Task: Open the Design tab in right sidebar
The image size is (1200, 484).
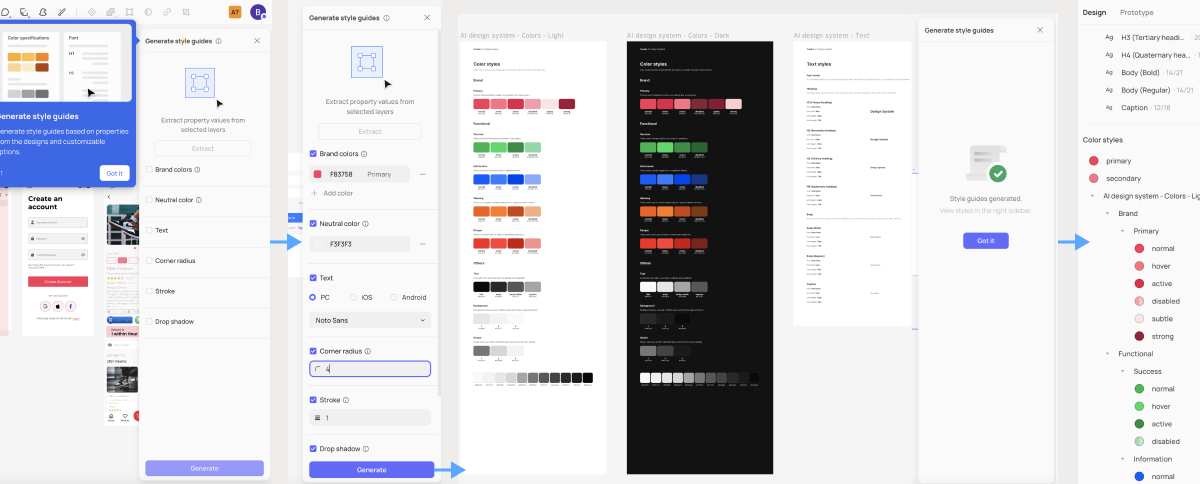Action: [x=1094, y=12]
